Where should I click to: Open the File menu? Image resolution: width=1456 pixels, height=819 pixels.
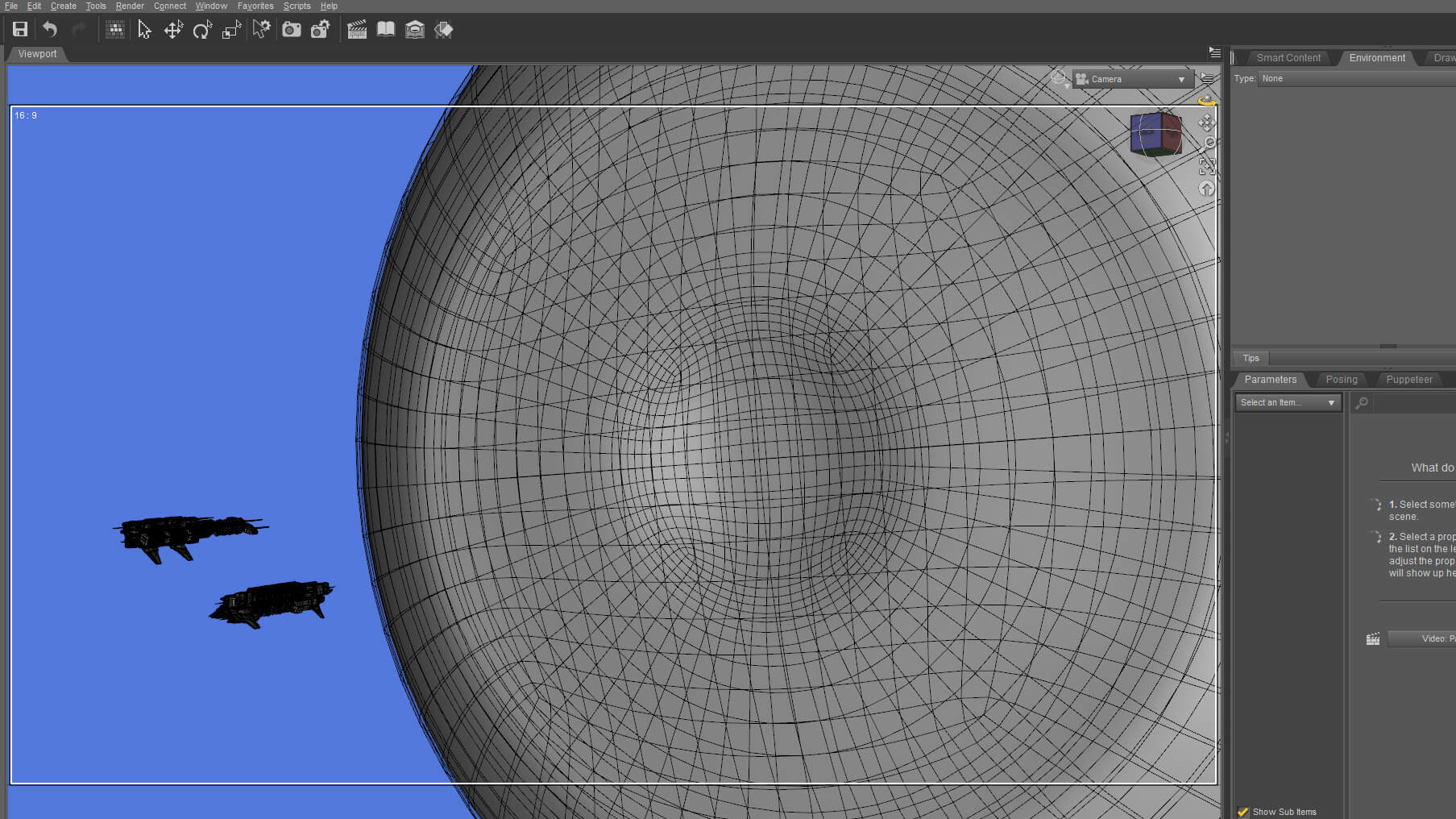11,6
